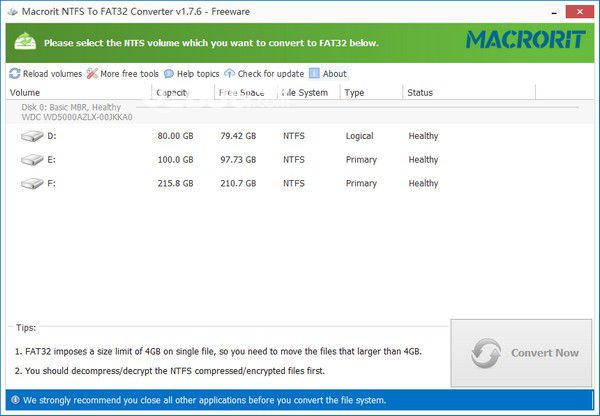The width and height of the screenshot is (600, 416).
Task: Click the Healthy status in F: row
Action: [423, 183]
